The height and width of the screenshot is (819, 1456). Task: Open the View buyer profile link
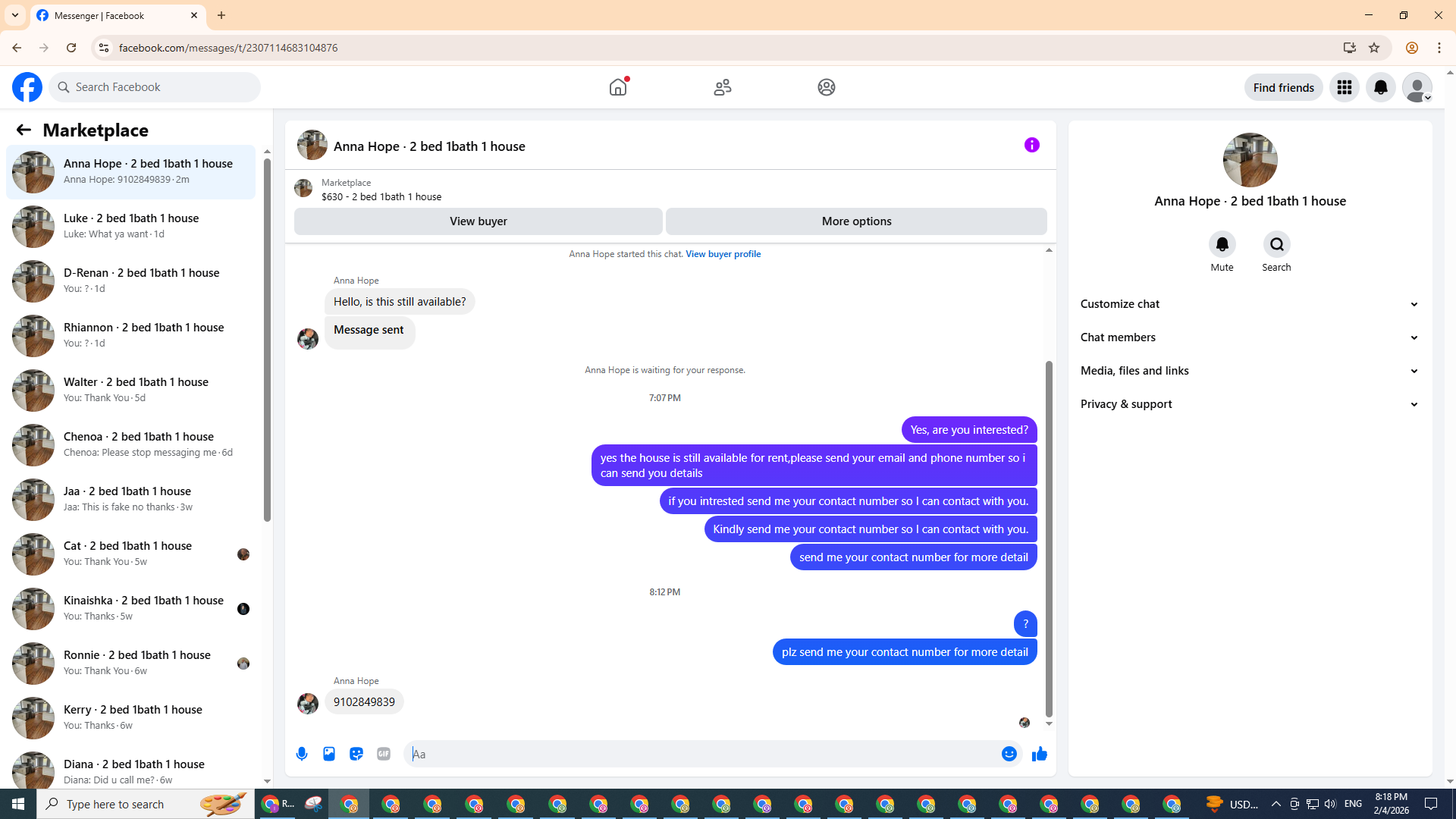[723, 254]
